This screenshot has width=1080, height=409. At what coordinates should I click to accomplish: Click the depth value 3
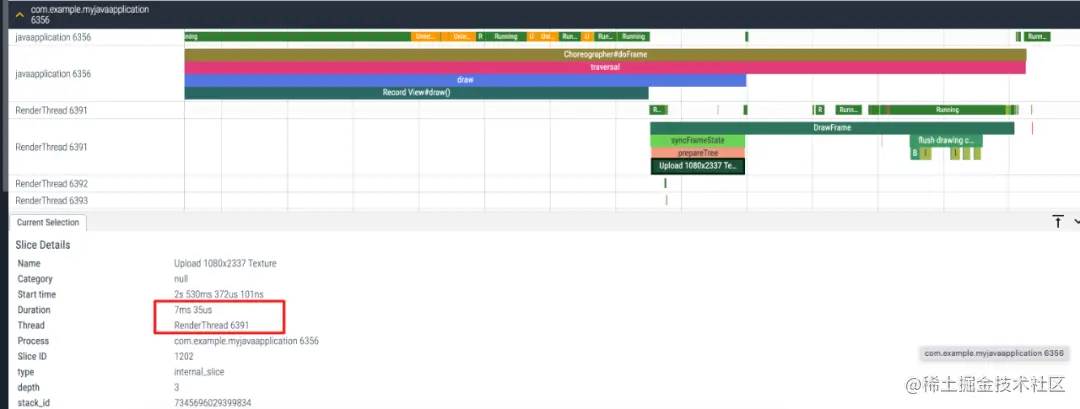pos(177,388)
